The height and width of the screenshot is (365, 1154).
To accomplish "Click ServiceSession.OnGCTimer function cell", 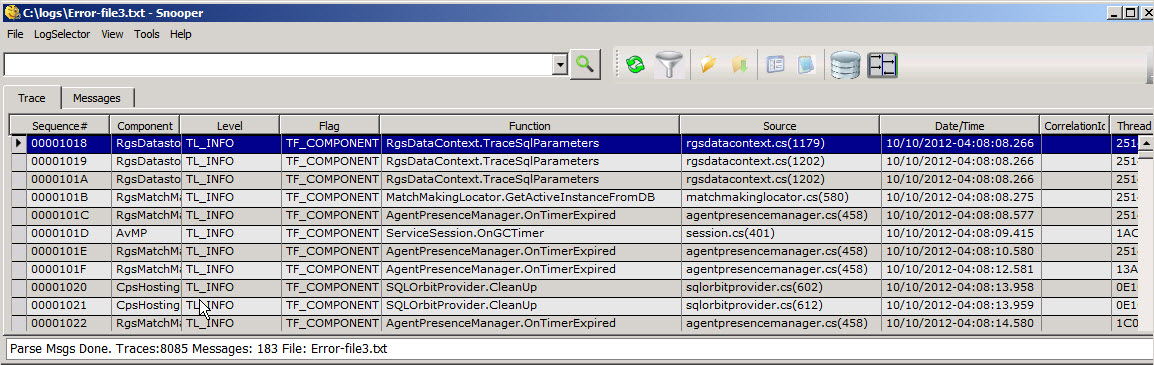I will [530, 233].
